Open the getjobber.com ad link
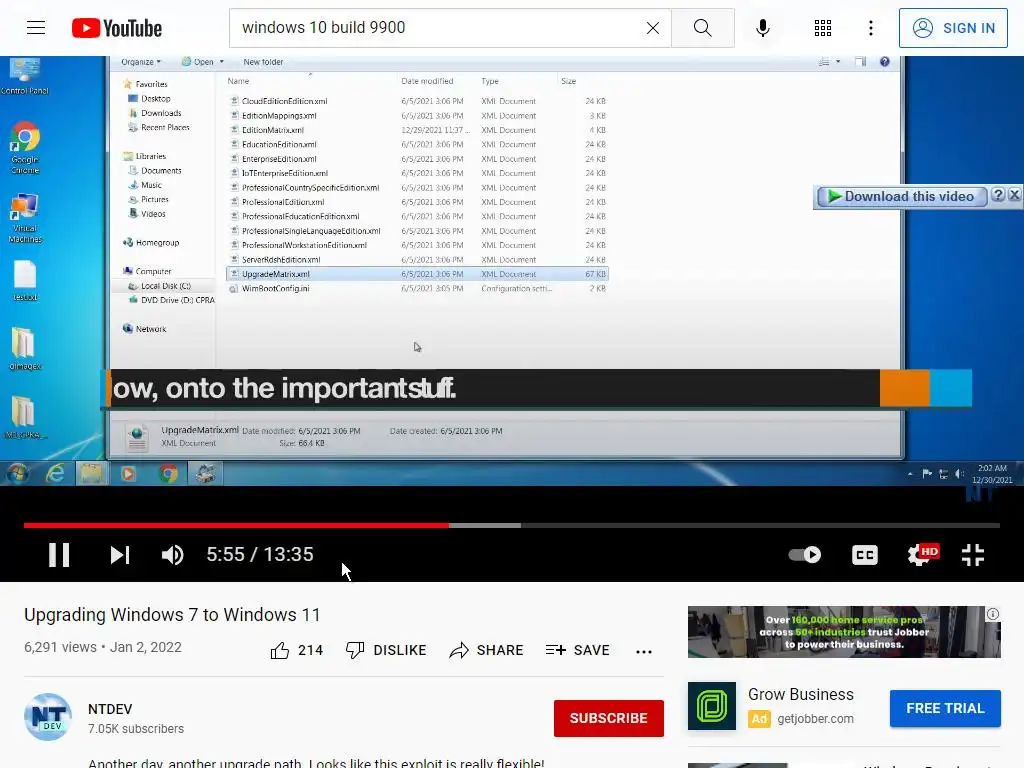This screenshot has width=1024, height=768. 815,719
